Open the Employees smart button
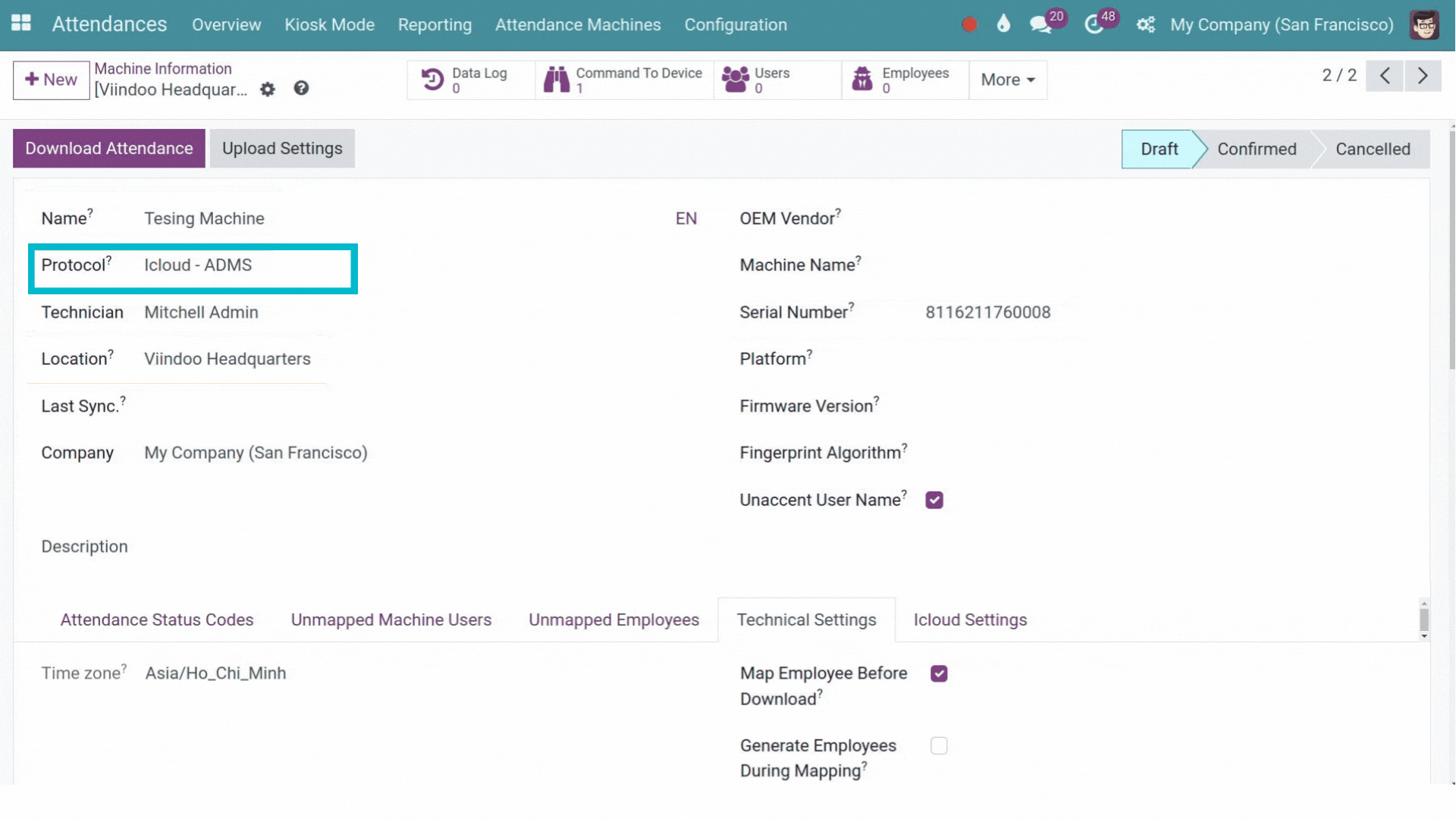Screen dimensions: 1456x819 (x=902, y=80)
